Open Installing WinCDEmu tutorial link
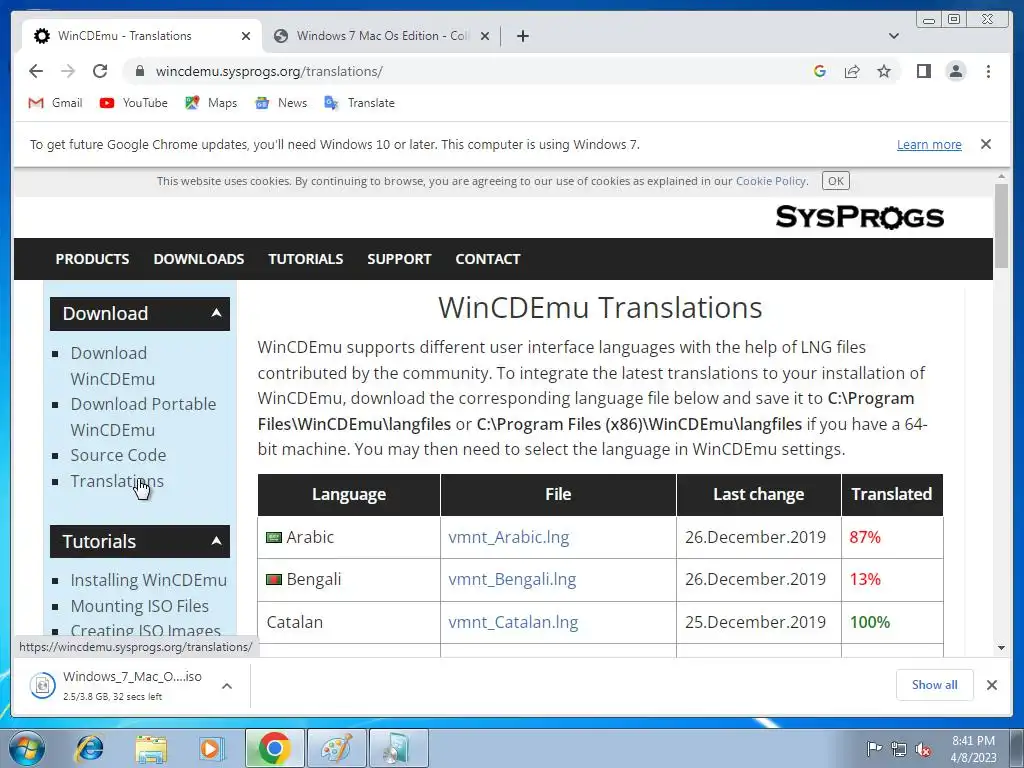 tap(148, 580)
